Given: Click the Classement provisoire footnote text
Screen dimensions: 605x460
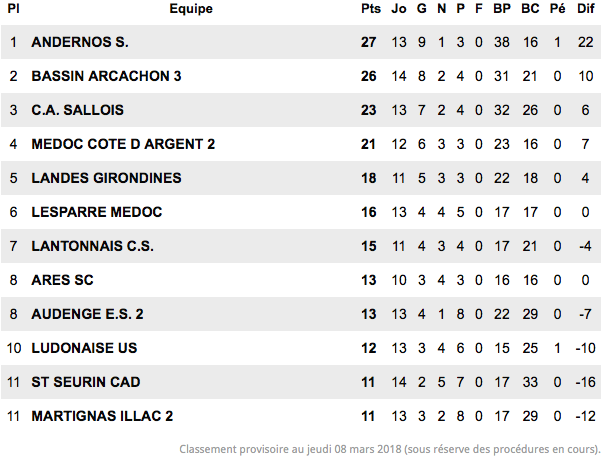Looking at the screenshot, I should [390, 449].
